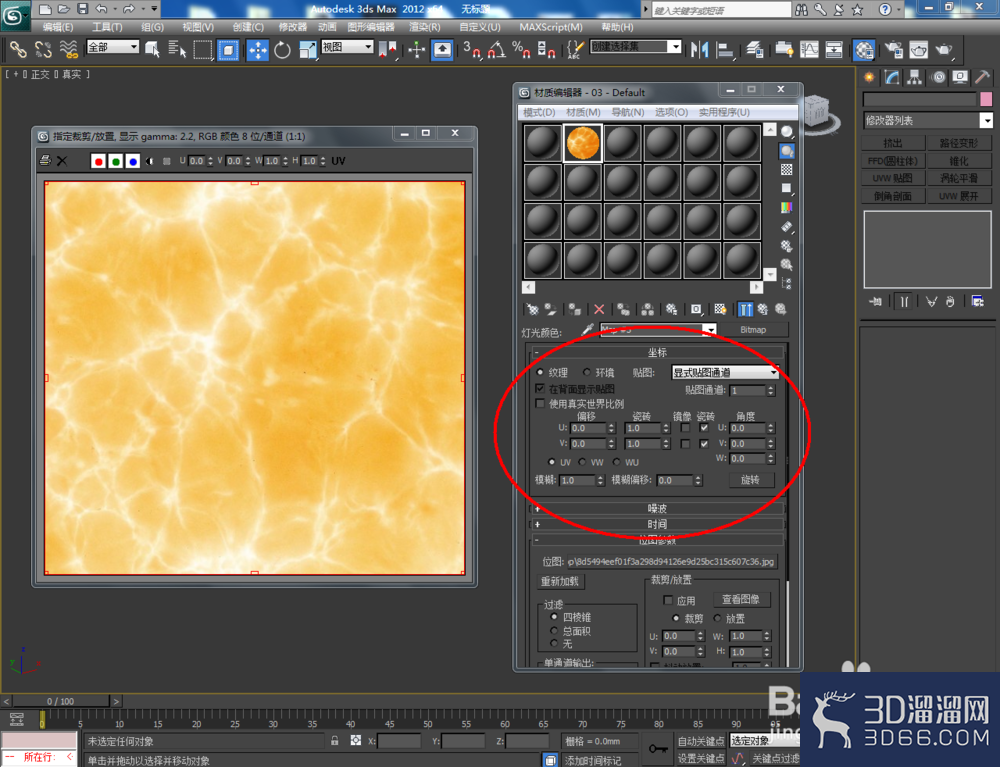Open 编辑(E) menu
The width and height of the screenshot is (1000, 767).
[x=57, y=27]
